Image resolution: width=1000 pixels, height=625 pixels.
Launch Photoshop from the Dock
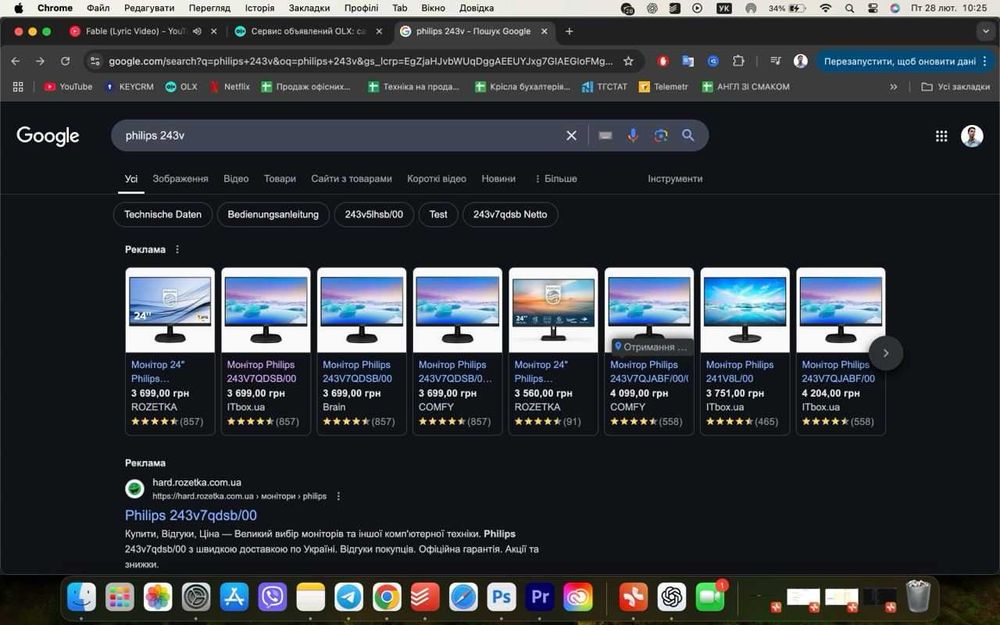(x=501, y=597)
